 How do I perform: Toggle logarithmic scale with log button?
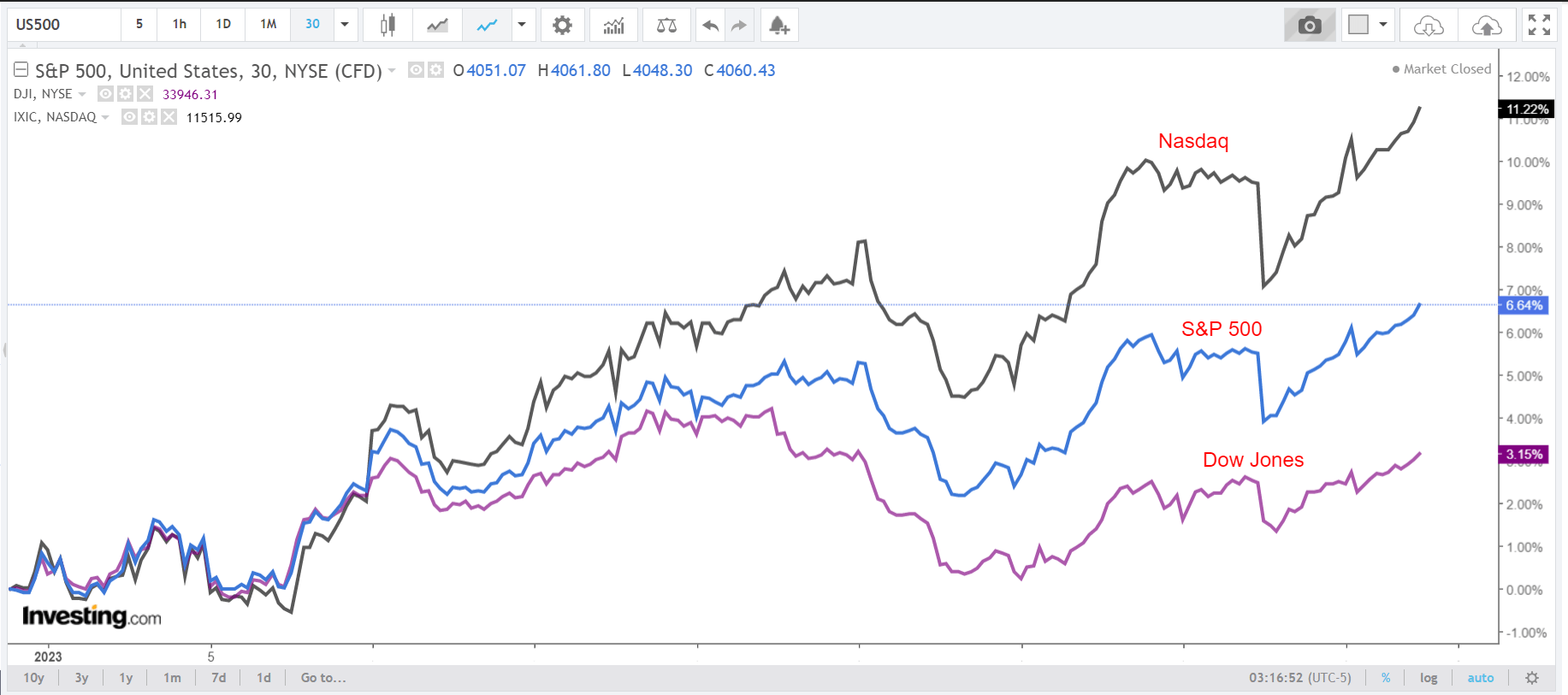pos(1429,678)
